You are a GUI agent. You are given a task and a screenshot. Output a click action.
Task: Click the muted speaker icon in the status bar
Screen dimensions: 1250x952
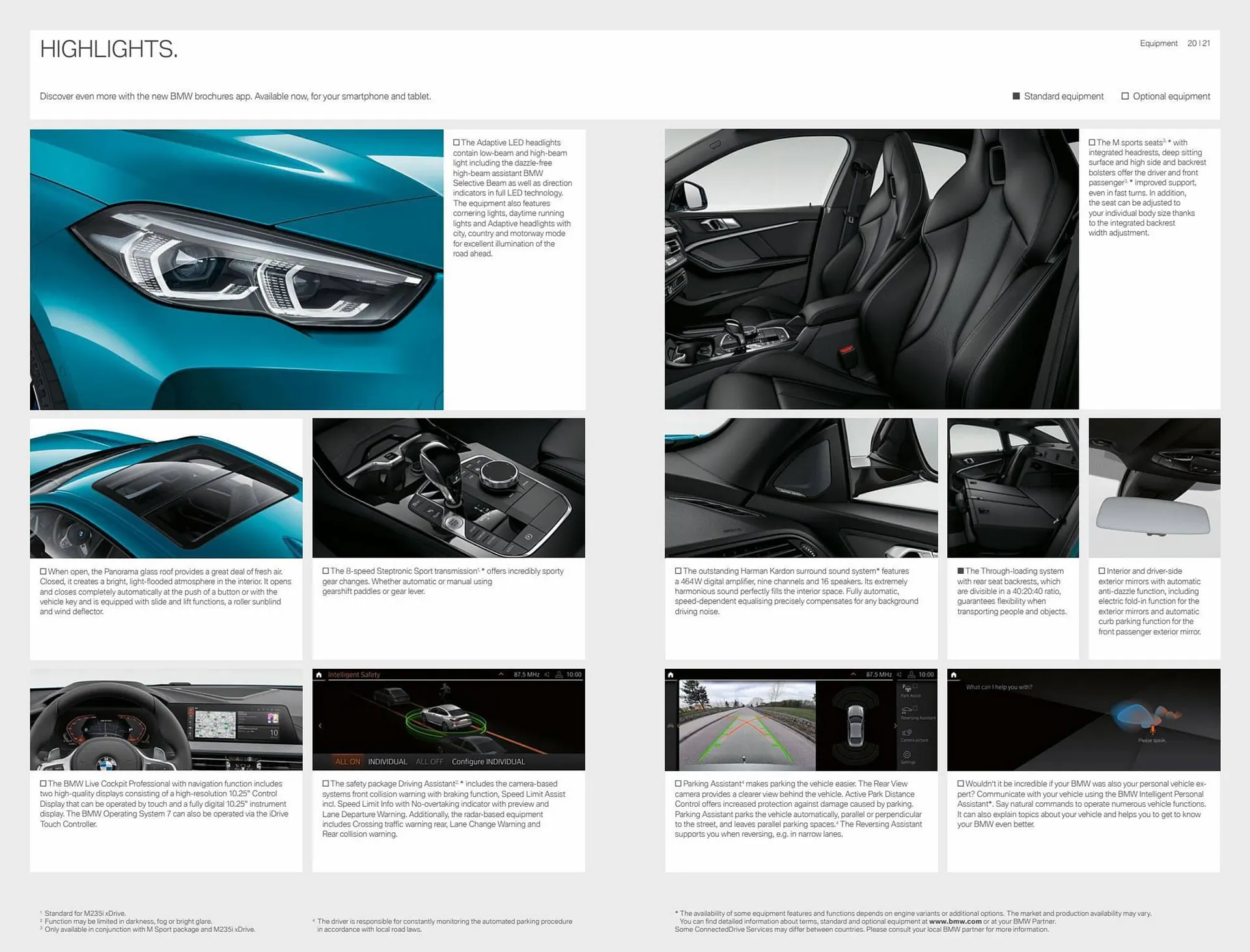click(548, 675)
